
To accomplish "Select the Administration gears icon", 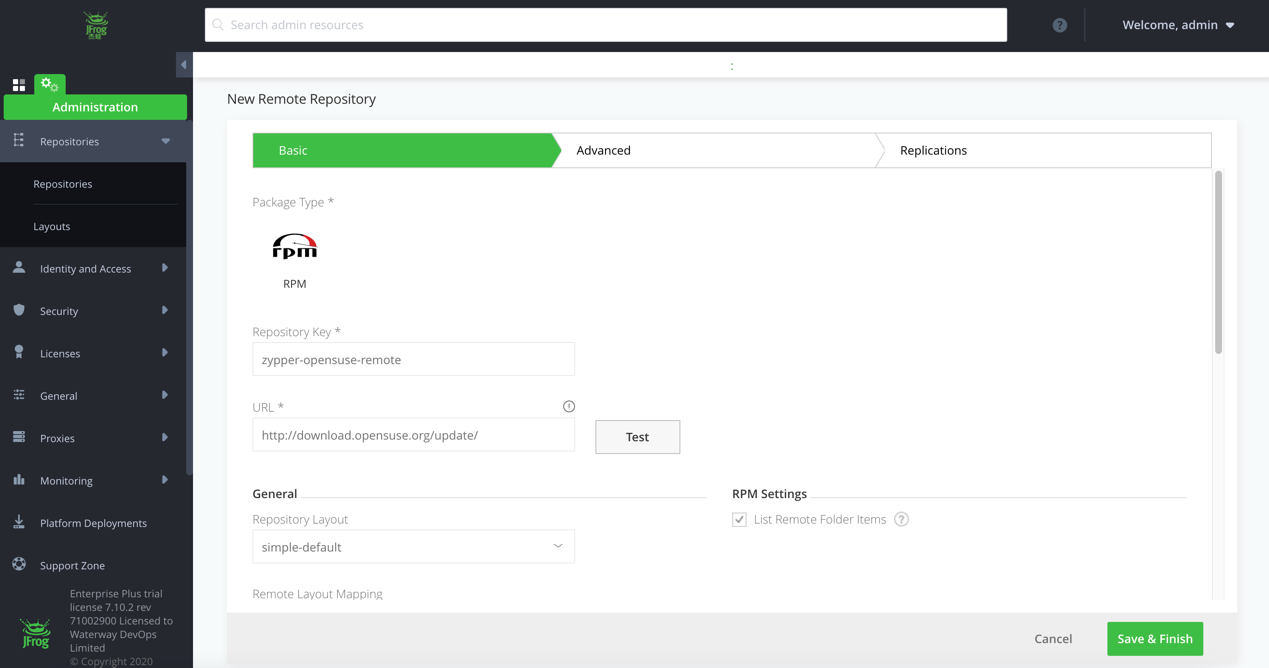I will point(49,85).
